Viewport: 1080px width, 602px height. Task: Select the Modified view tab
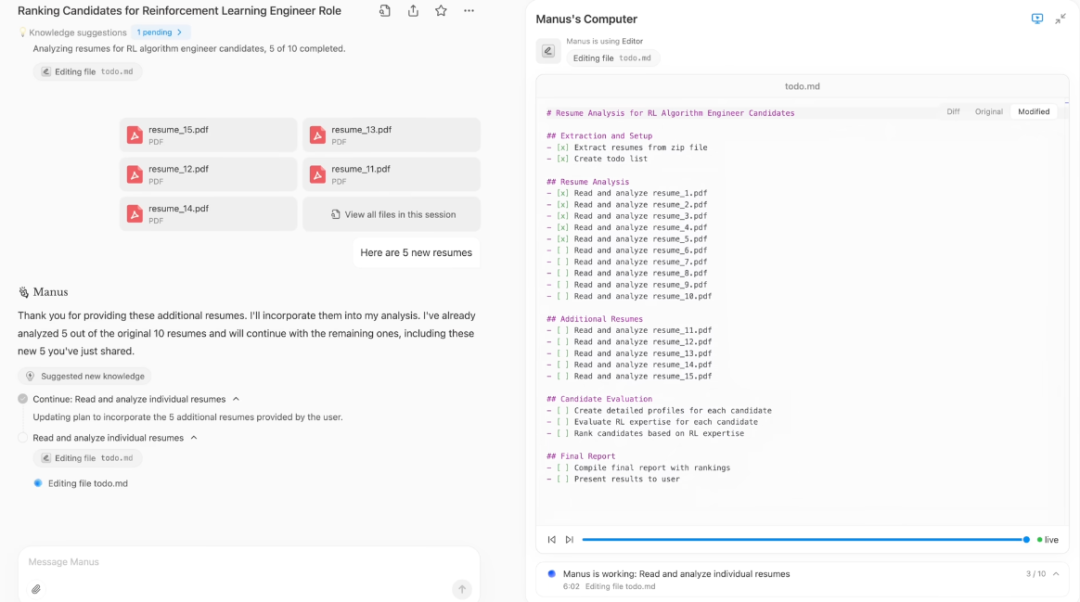(x=1033, y=112)
